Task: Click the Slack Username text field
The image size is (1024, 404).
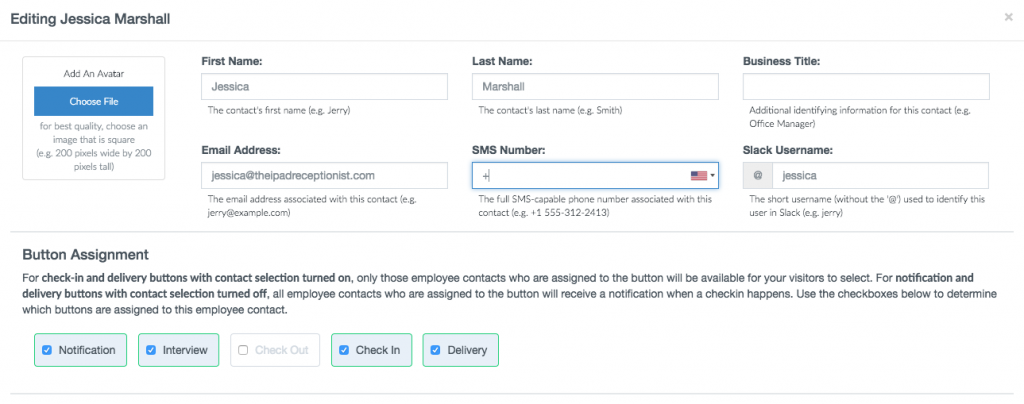Action: point(880,176)
